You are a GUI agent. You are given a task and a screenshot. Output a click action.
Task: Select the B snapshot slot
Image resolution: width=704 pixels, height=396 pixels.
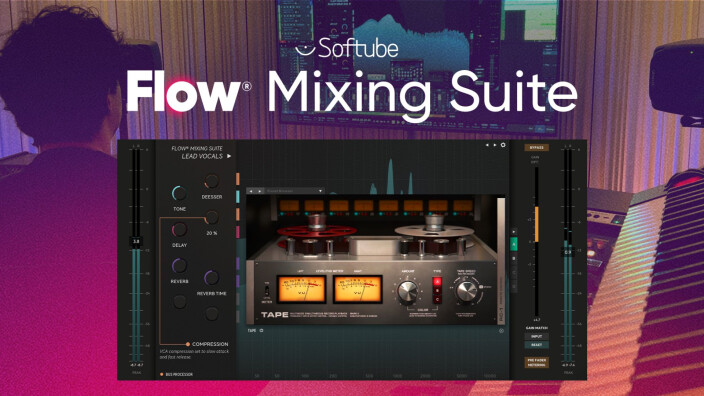pyautogui.click(x=514, y=259)
